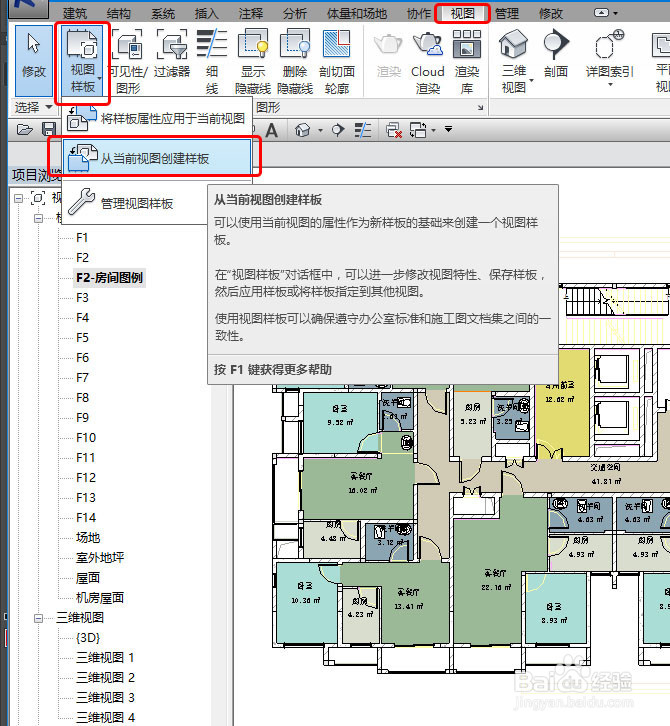Switch to the 管理 ribbon tab
670x726 pixels.
point(507,13)
